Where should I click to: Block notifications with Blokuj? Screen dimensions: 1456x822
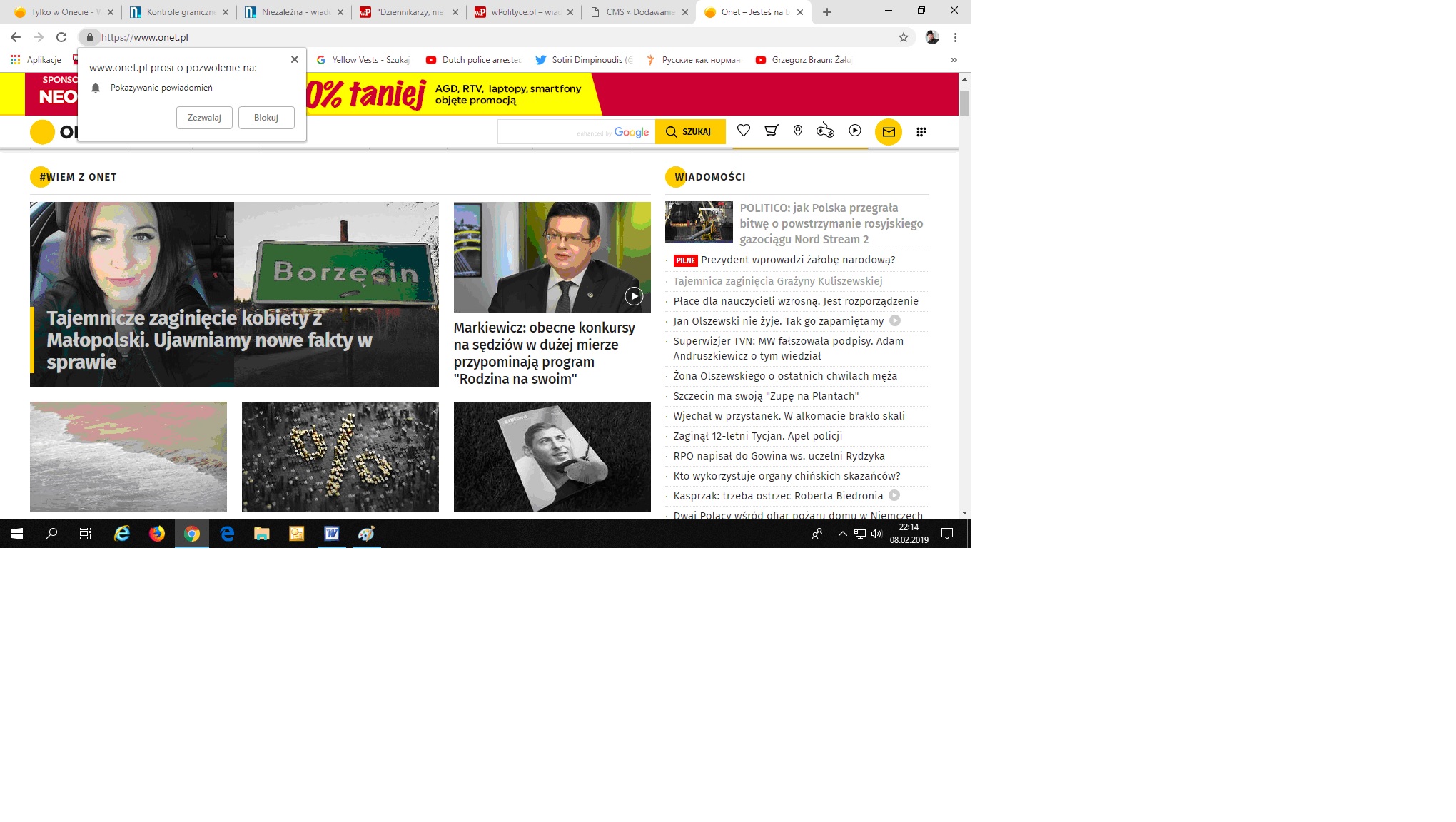(x=266, y=118)
